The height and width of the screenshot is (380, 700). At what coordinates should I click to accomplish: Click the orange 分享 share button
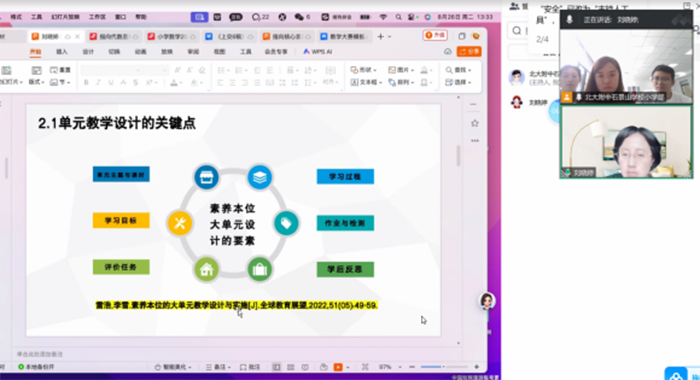pos(469,52)
